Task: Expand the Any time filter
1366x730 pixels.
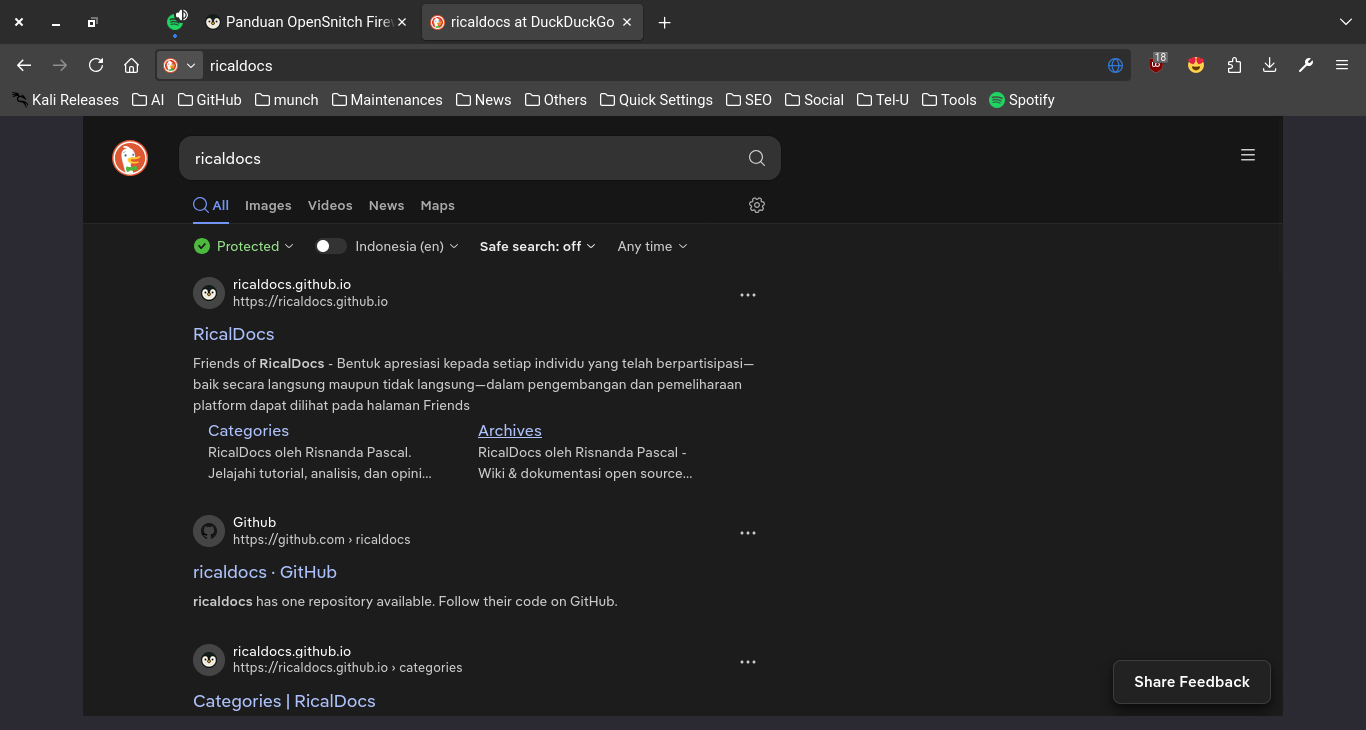Action: click(652, 246)
